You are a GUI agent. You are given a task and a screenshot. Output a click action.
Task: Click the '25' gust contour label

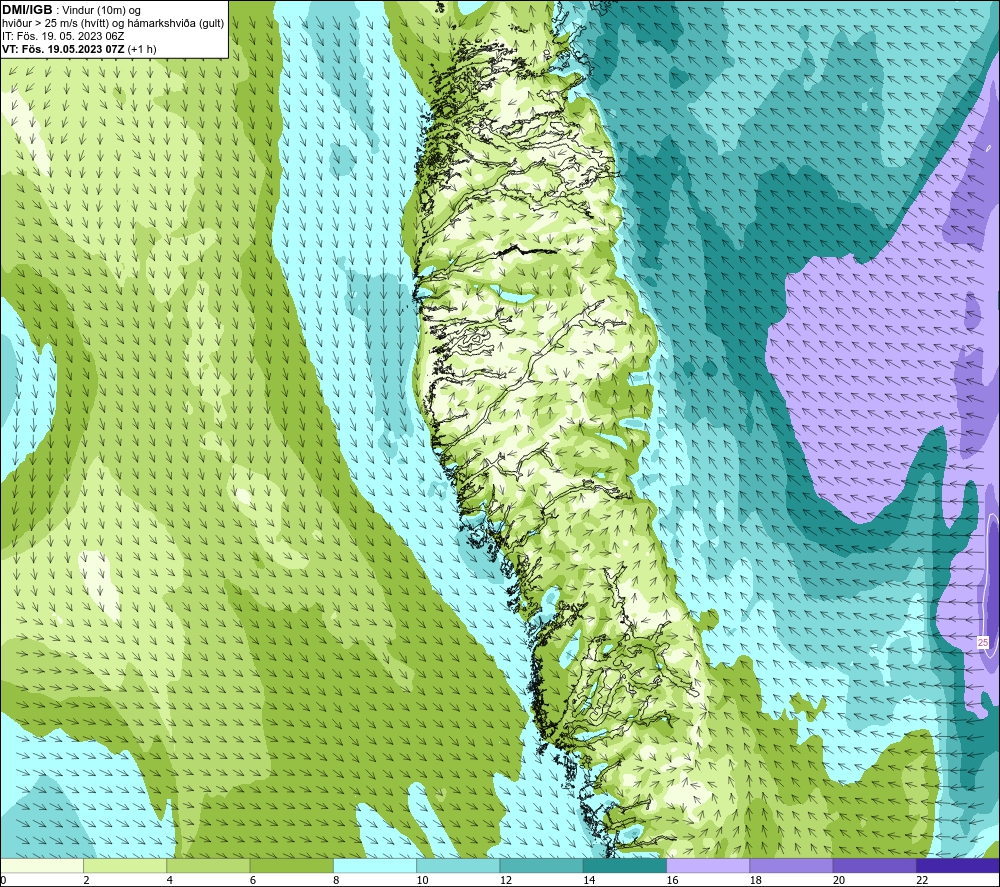[x=983, y=642]
